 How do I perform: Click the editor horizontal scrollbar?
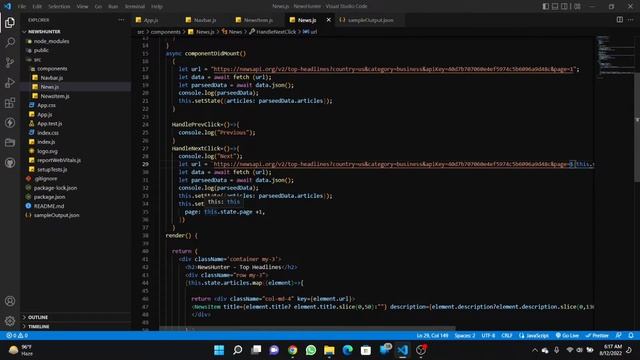tap(307, 328)
